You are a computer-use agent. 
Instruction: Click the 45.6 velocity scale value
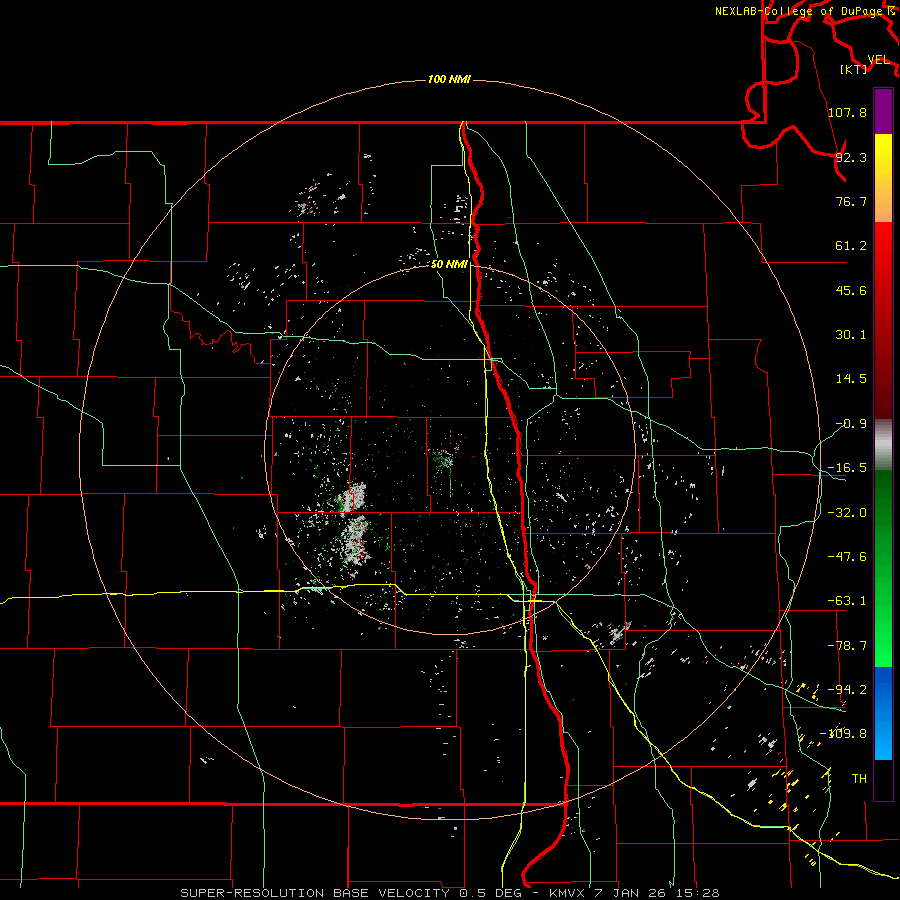coord(851,290)
